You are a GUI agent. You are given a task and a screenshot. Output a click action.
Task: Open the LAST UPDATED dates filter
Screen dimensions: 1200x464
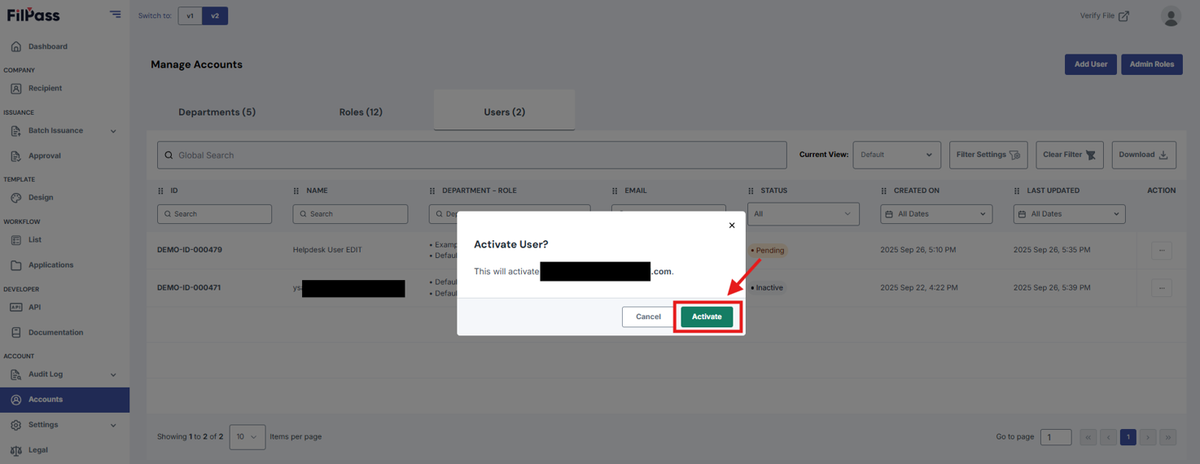coord(1070,214)
